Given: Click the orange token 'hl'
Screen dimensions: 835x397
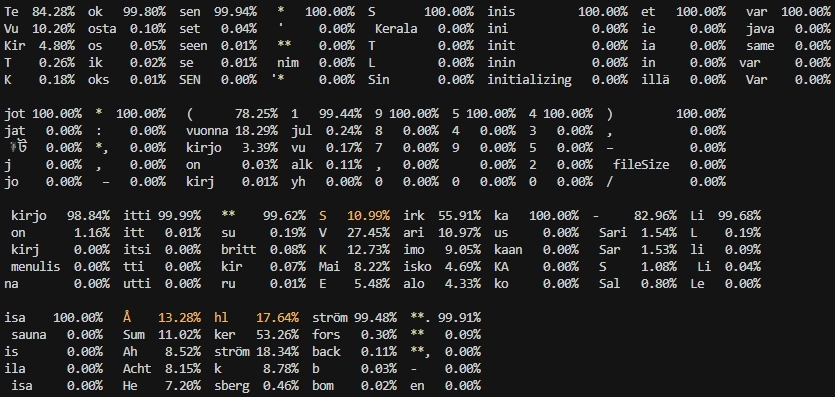Looking at the screenshot, I should (x=221, y=318).
